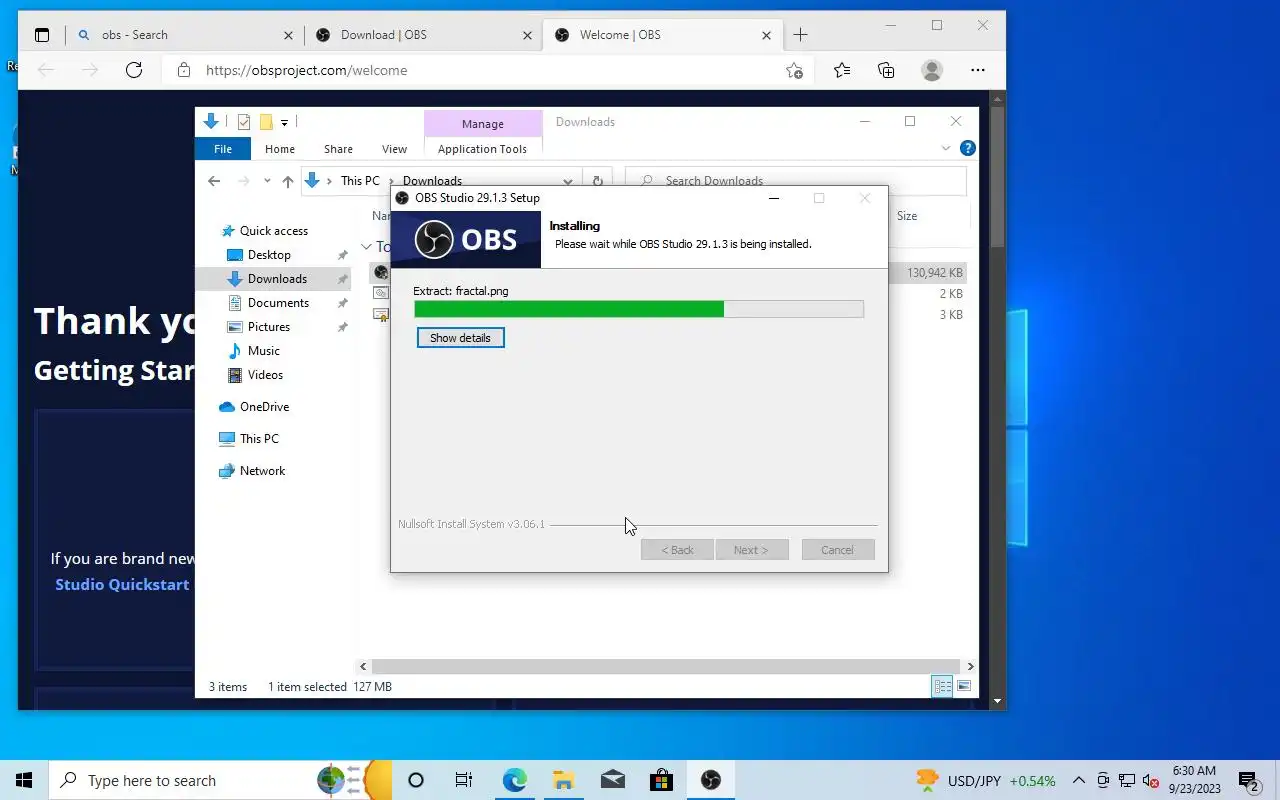The width and height of the screenshot is (1280, 800).
Task: Switch to the obs - Search browser tab
Action: pos(185,35)
